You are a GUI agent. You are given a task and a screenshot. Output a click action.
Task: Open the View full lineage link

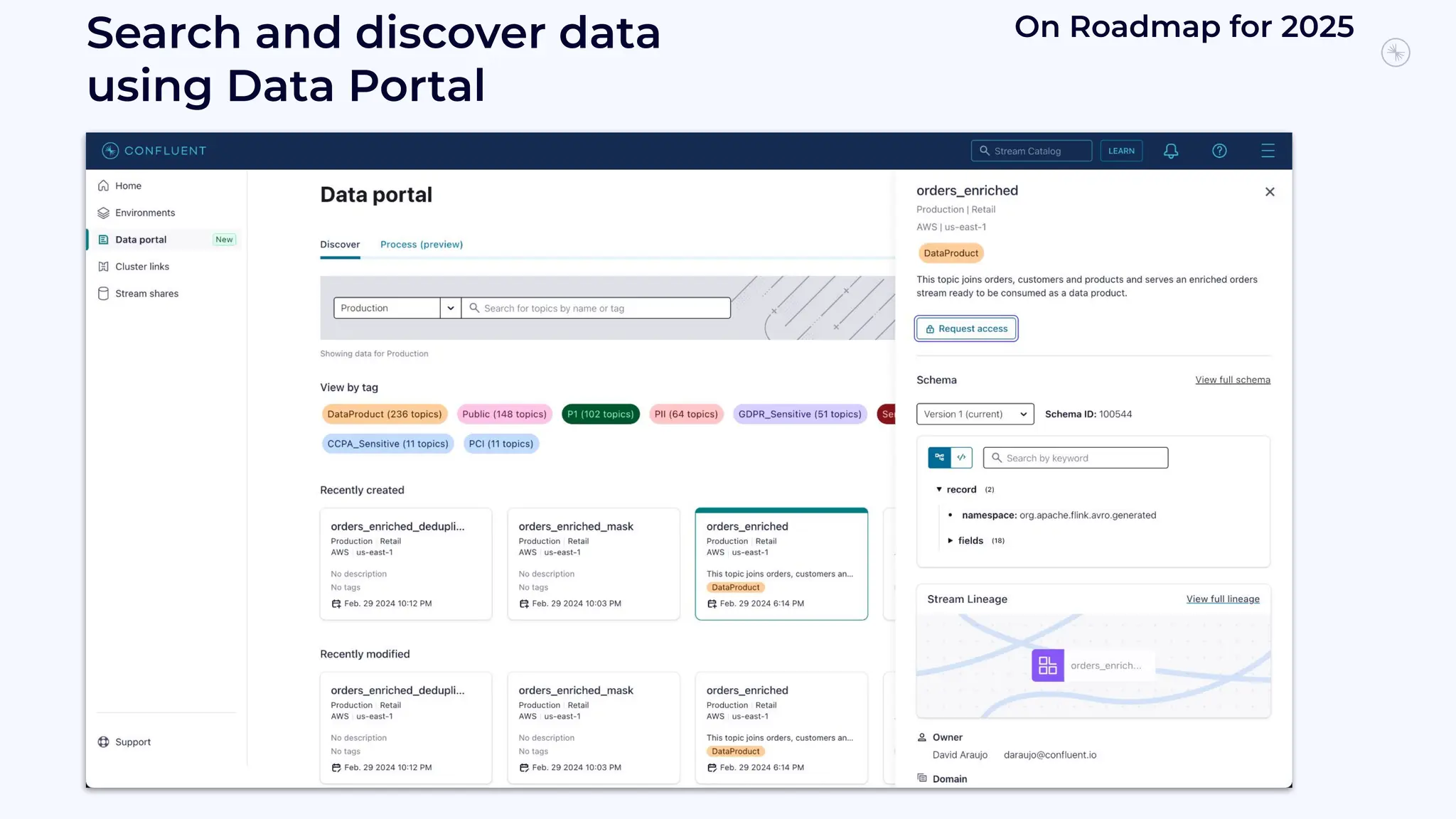pos(1223,599)
